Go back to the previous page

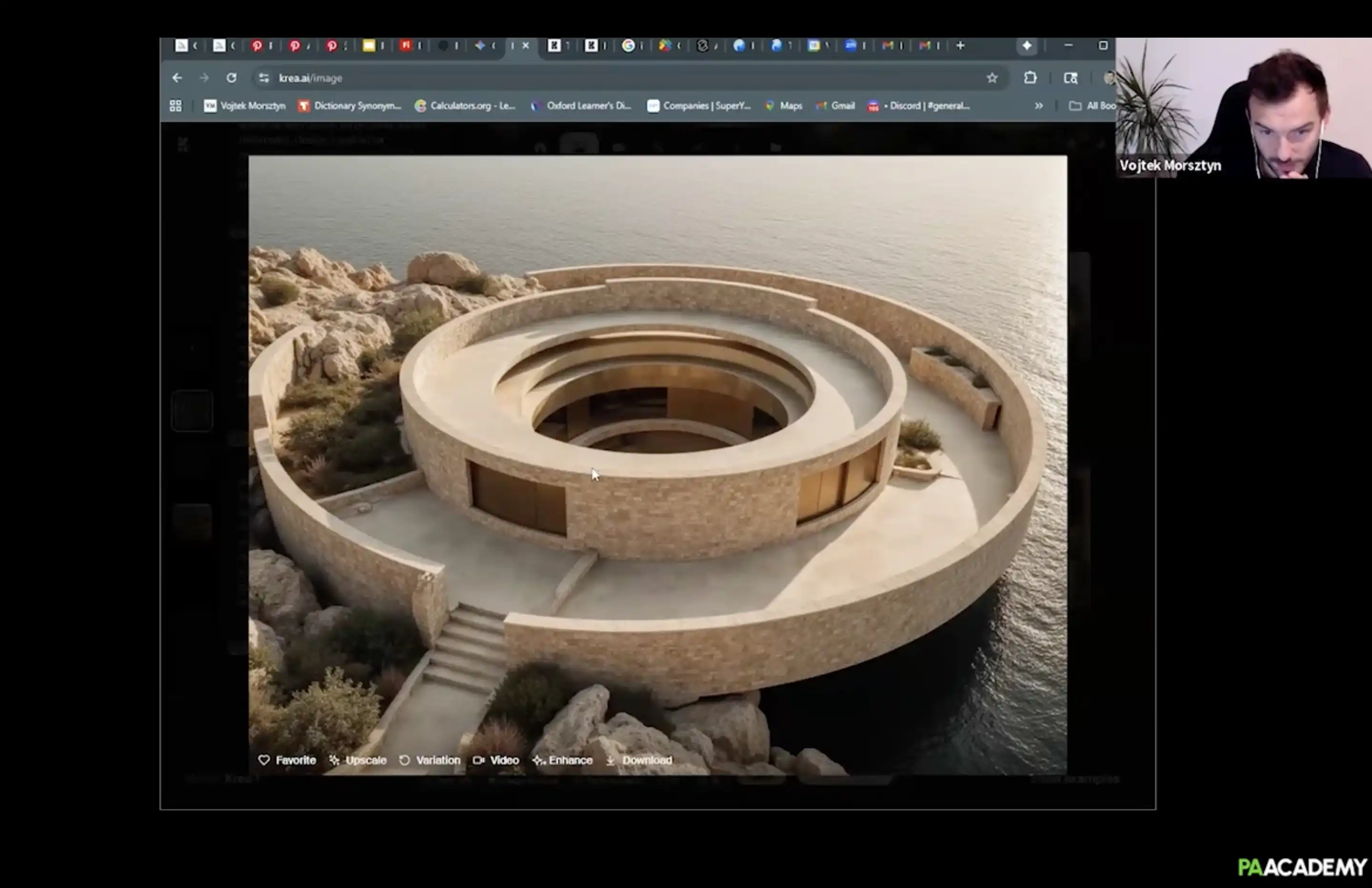click(177, 78)
